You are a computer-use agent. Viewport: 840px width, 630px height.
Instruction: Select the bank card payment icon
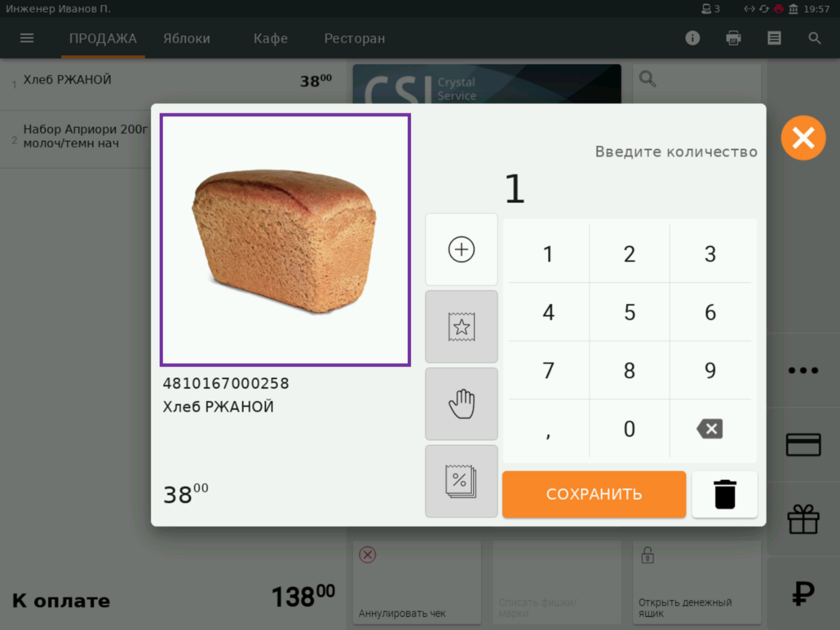(803, 445)
